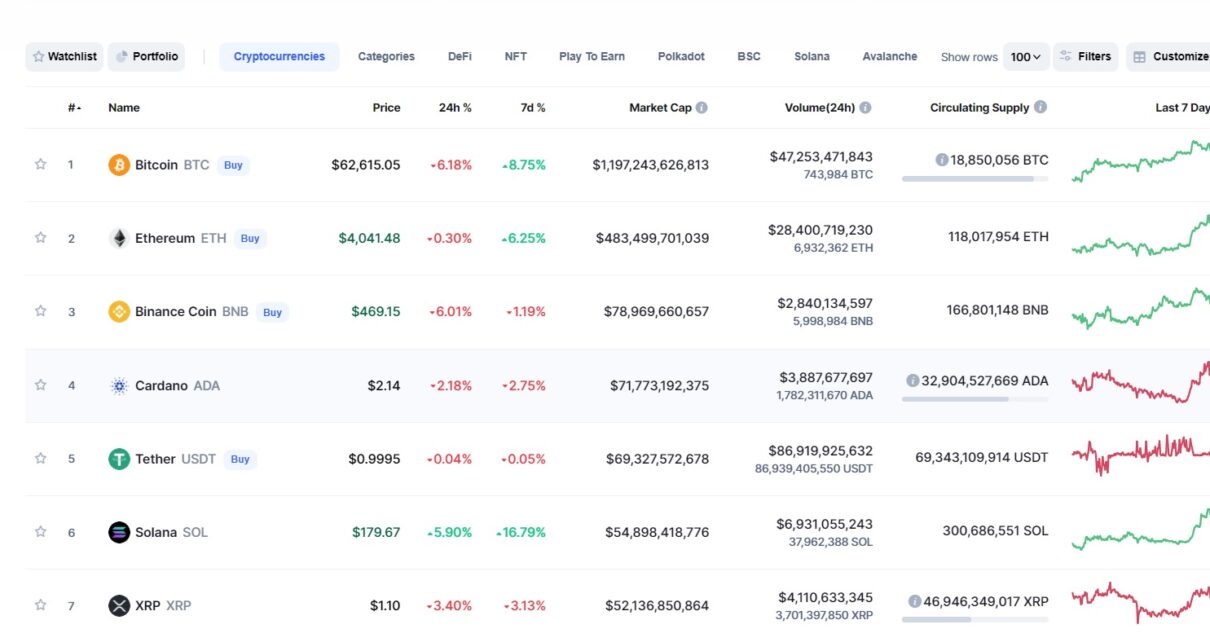The height and width of the screenshot is (642, 1210).
Task: Sort by the Circulating Supply header text
Action: click(980, 108)
